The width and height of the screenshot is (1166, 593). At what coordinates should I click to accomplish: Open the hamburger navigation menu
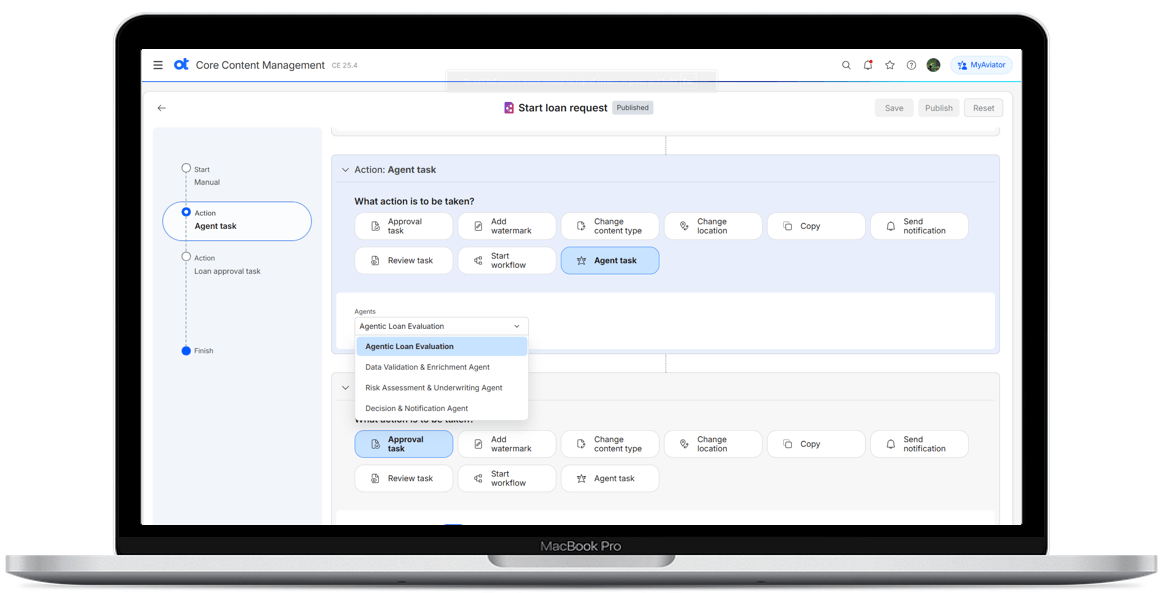coord(157,64)
